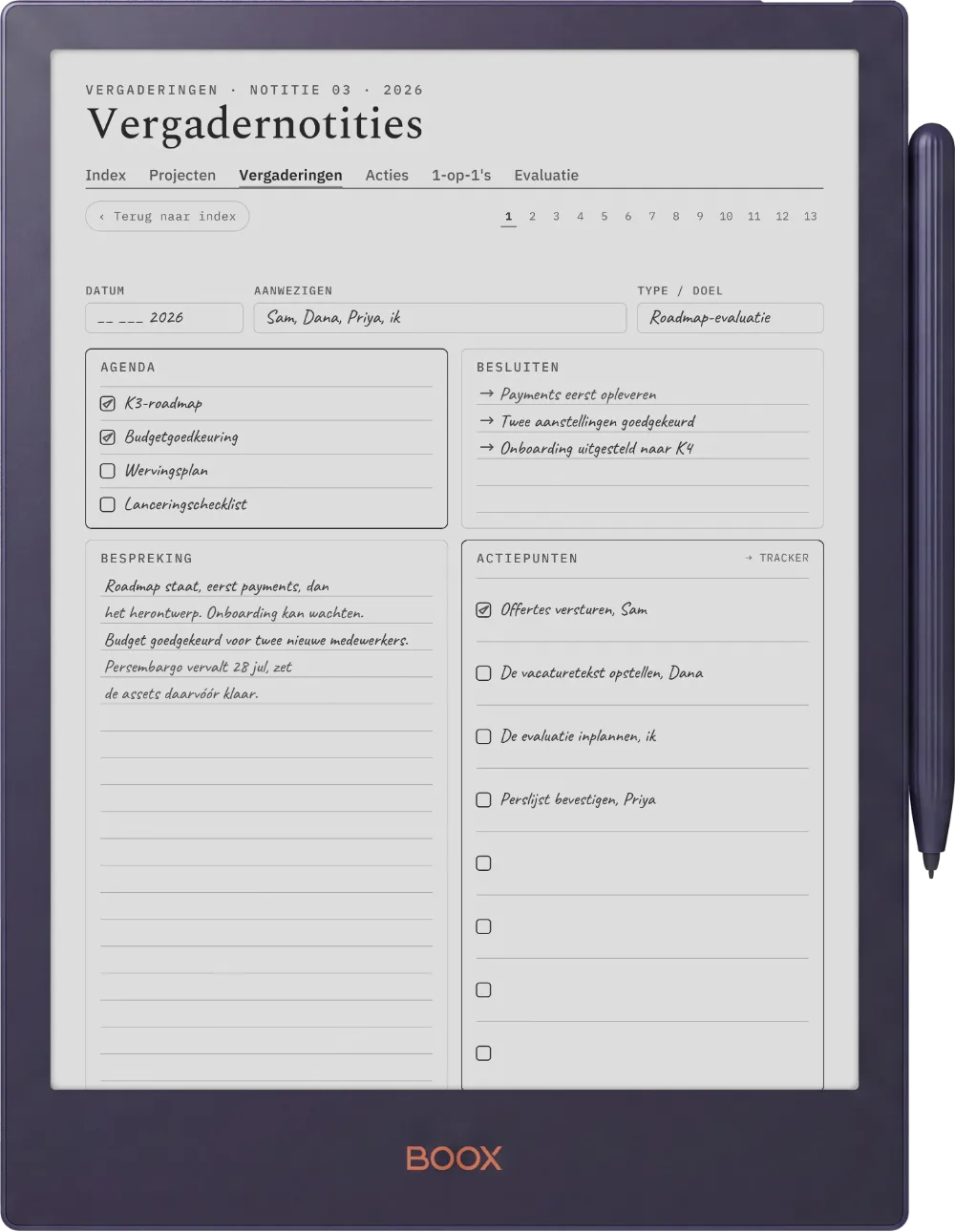Open page 5

point(605,217)
